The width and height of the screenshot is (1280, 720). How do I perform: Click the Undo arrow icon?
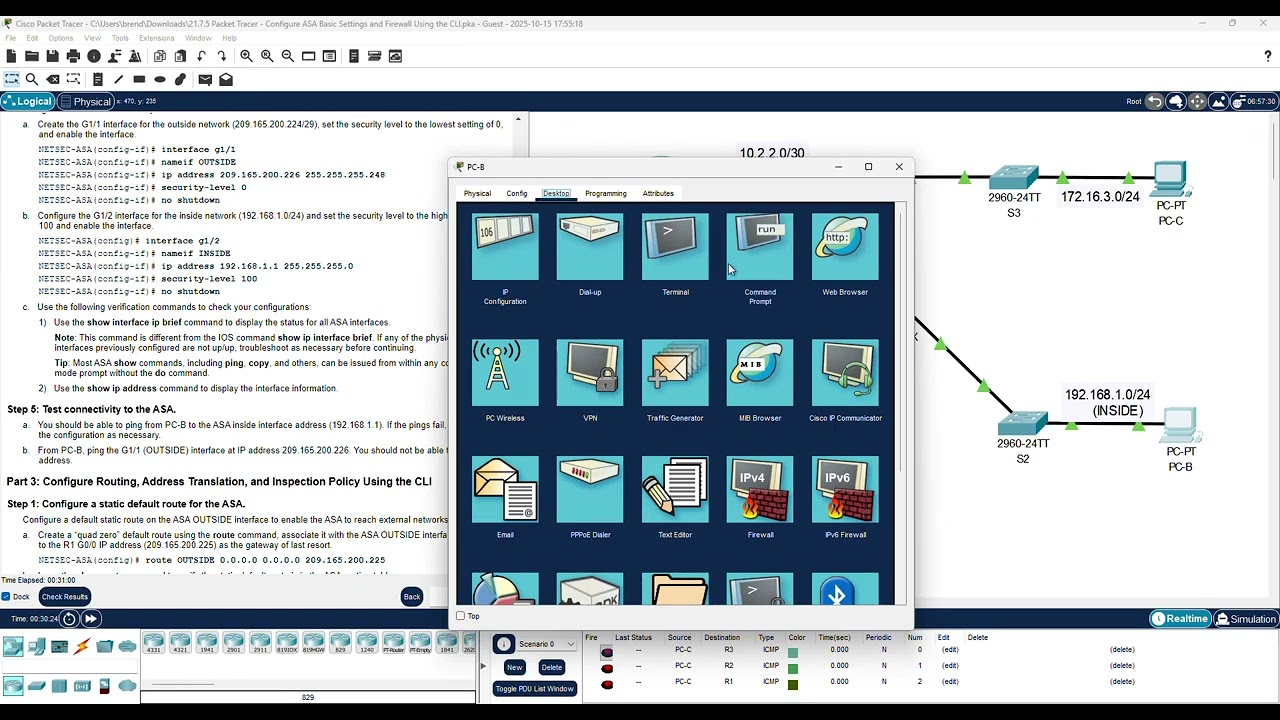[201, 56]
